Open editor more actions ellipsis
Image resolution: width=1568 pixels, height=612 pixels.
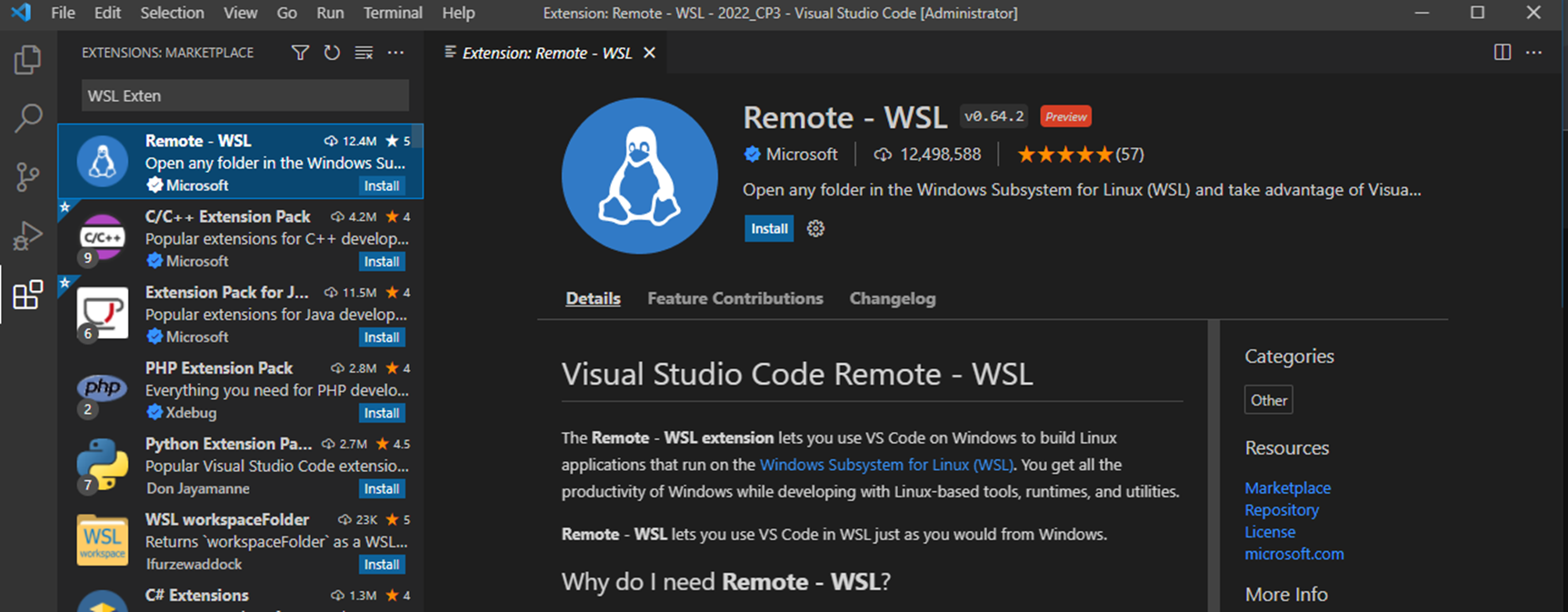pyautogui.click(x=1534, y=53)
